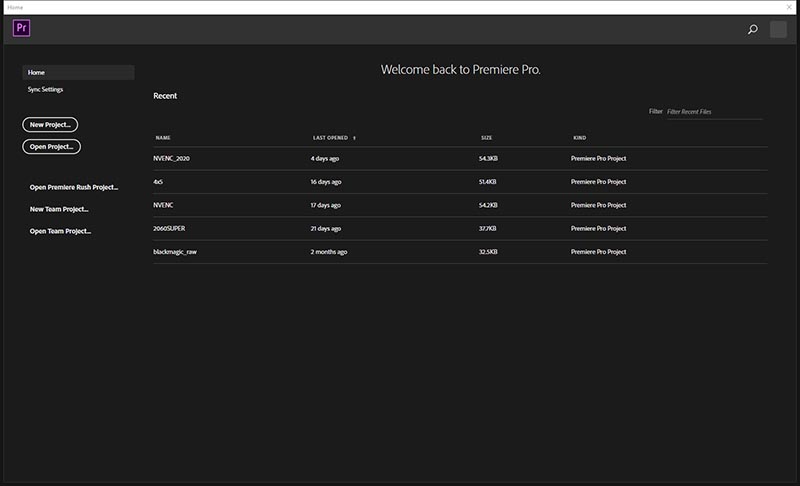Screen dimensions: 800x486
Task: Click the '2 months ago' cell
Action: 329,252
